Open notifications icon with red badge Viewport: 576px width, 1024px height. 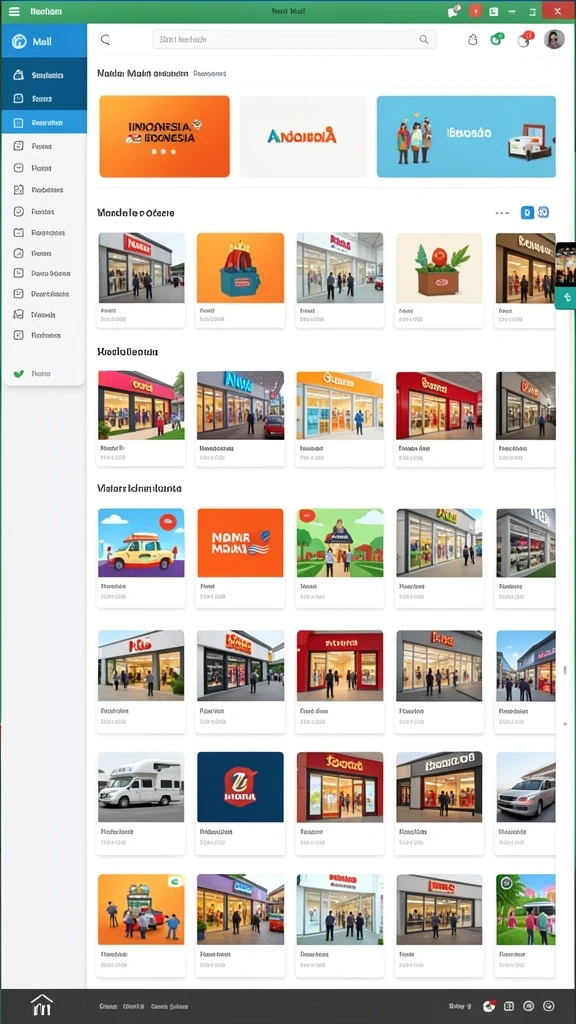coord(524,39)
